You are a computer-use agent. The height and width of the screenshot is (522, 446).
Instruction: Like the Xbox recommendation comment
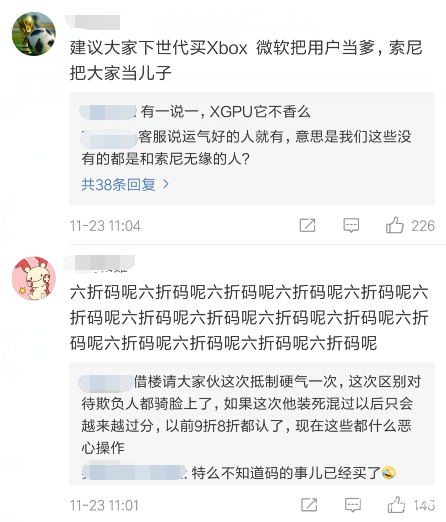(x=395, y=225)
